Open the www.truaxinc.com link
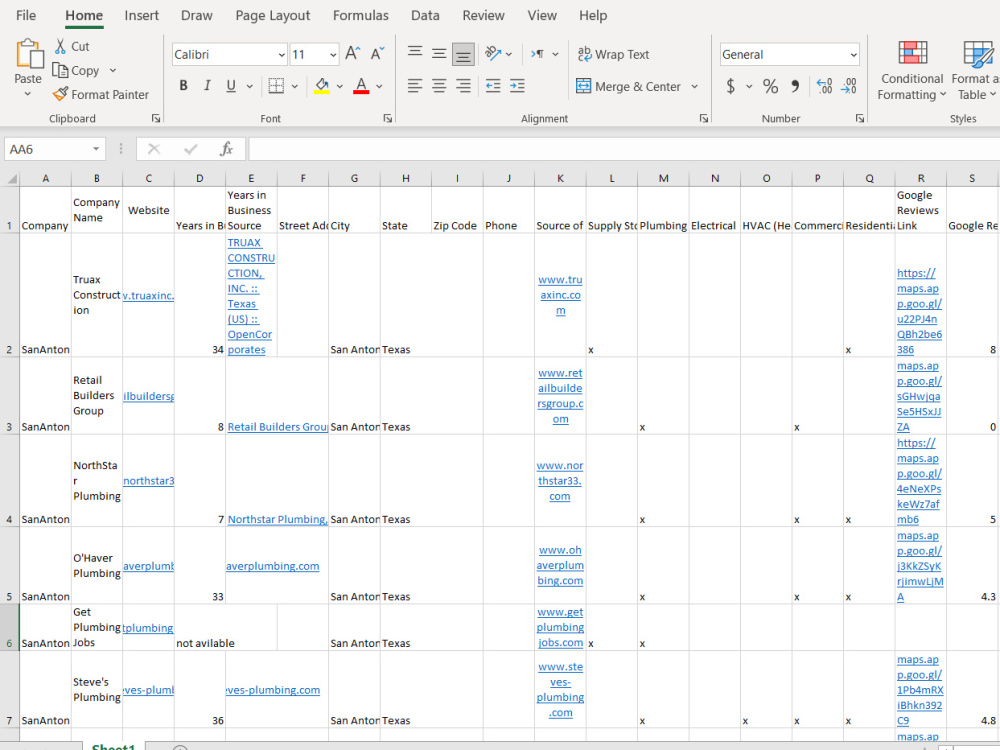This screenshot has width=1000, height=750. [x=560, y=295]
